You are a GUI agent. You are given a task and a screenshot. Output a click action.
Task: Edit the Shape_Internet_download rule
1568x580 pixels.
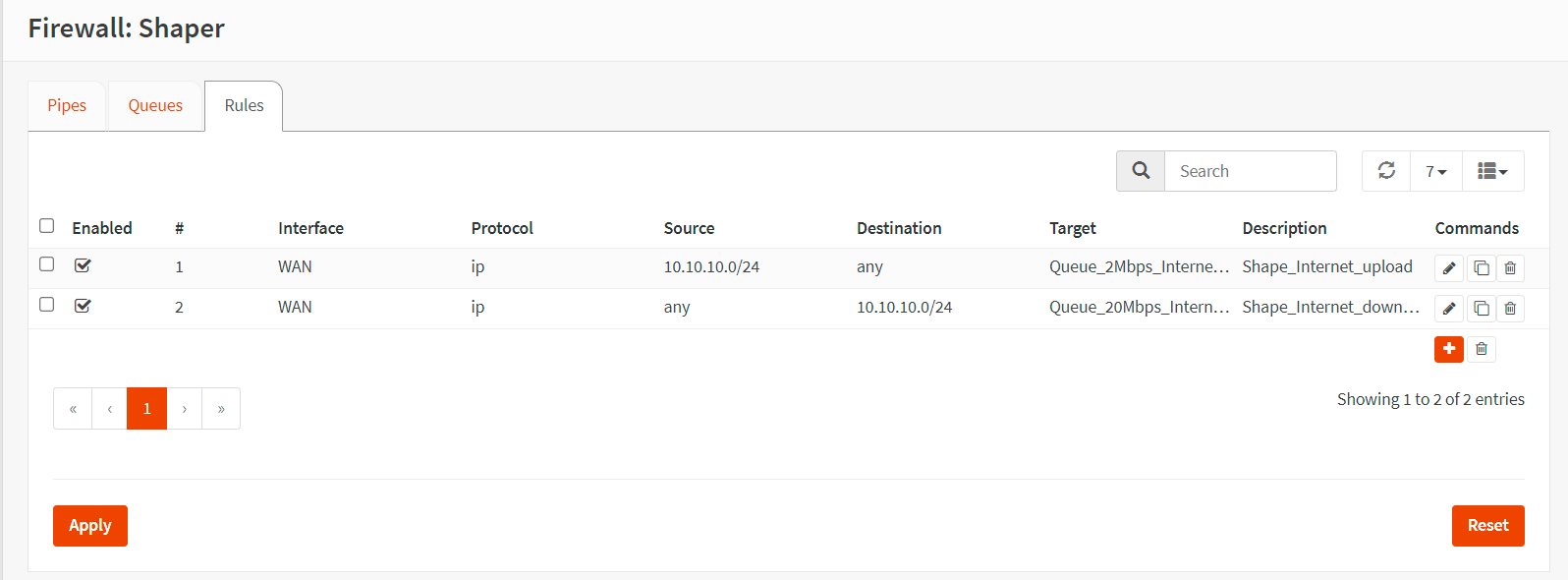click(1448, 309)
